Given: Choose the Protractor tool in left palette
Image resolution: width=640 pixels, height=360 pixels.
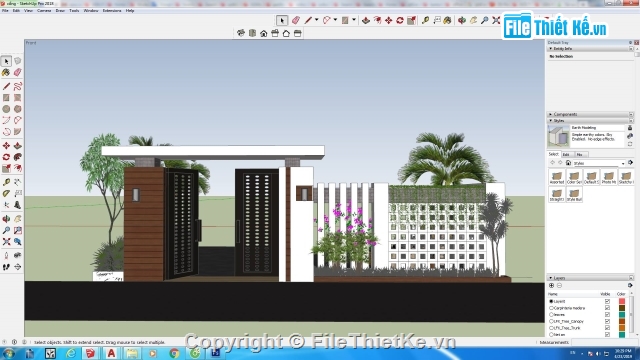Looking at the screenshot, I should point(6,193).
